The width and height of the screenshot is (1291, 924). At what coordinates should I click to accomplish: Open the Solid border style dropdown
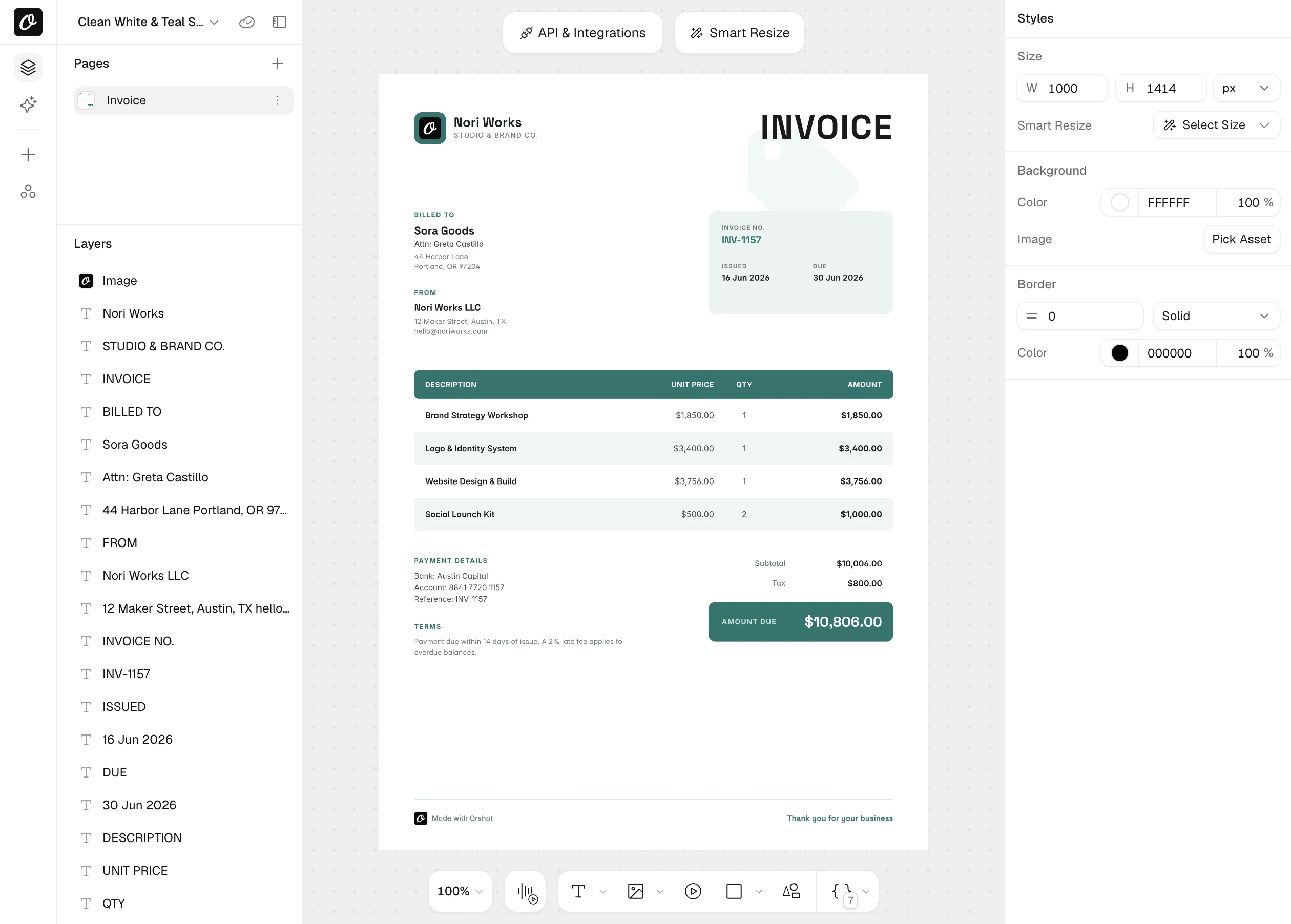coord(1217,316)
